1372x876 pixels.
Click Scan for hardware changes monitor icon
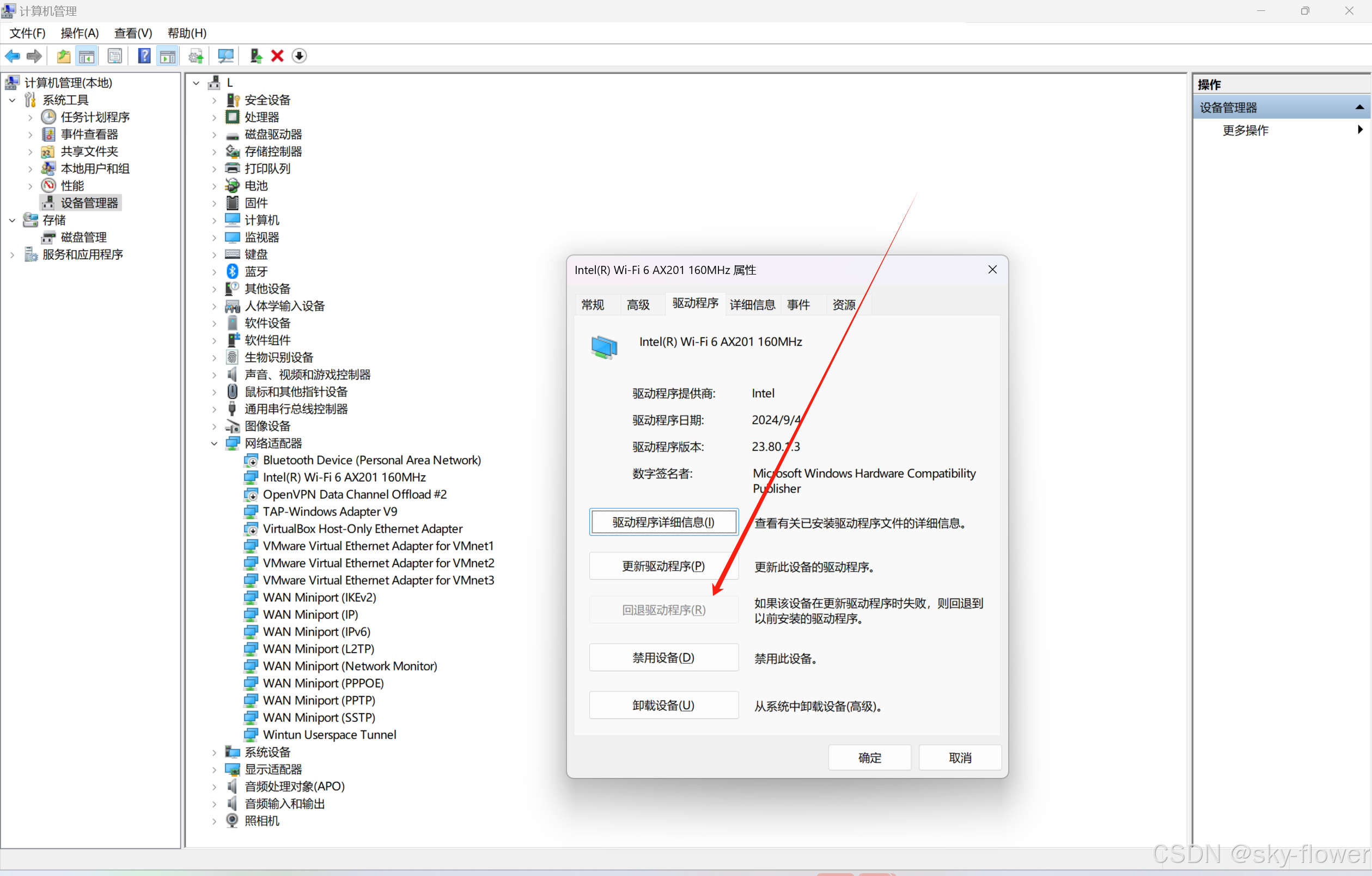pyautogui.click(x=225, y=56)
